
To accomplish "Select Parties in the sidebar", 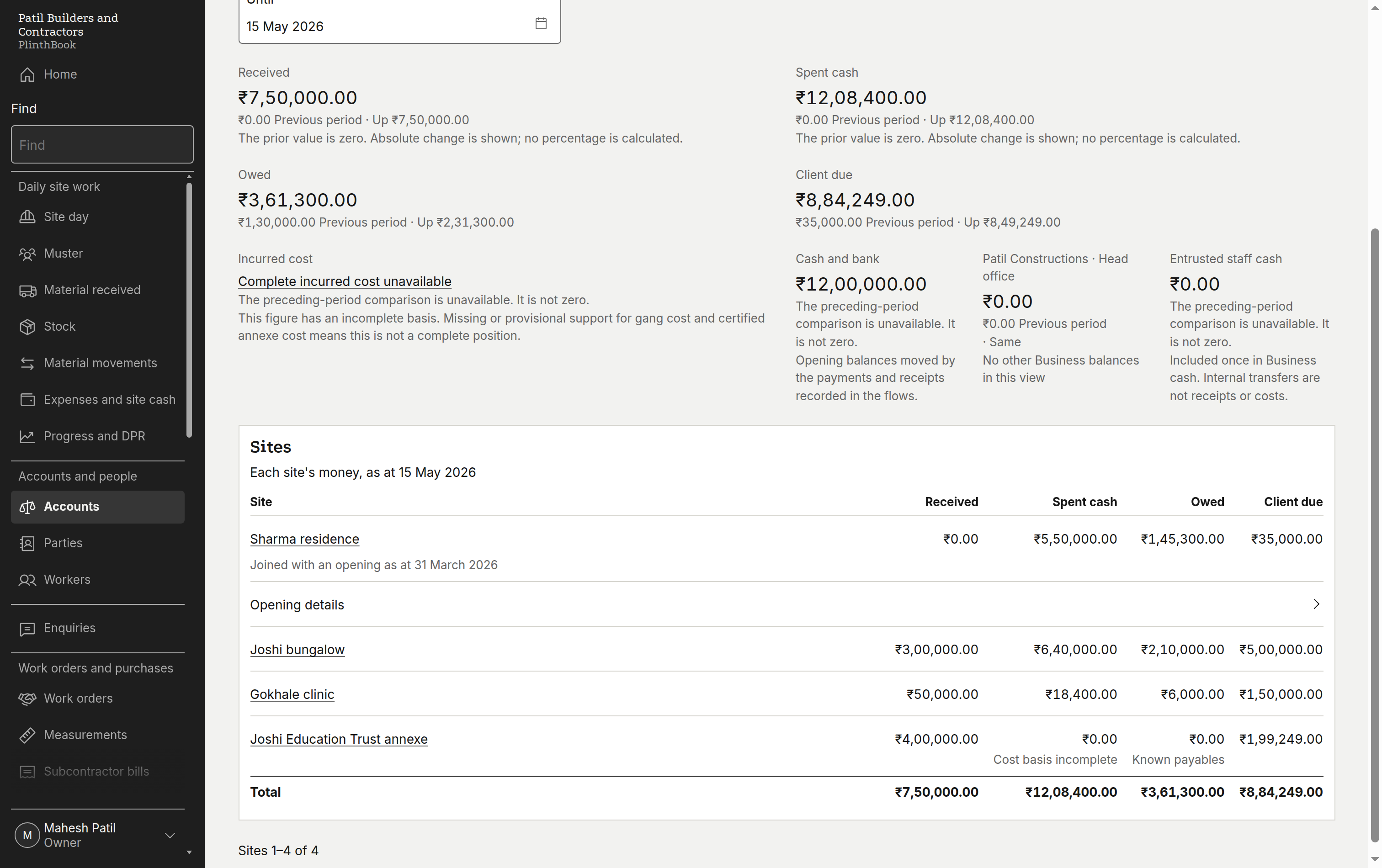I will (97, 543).
